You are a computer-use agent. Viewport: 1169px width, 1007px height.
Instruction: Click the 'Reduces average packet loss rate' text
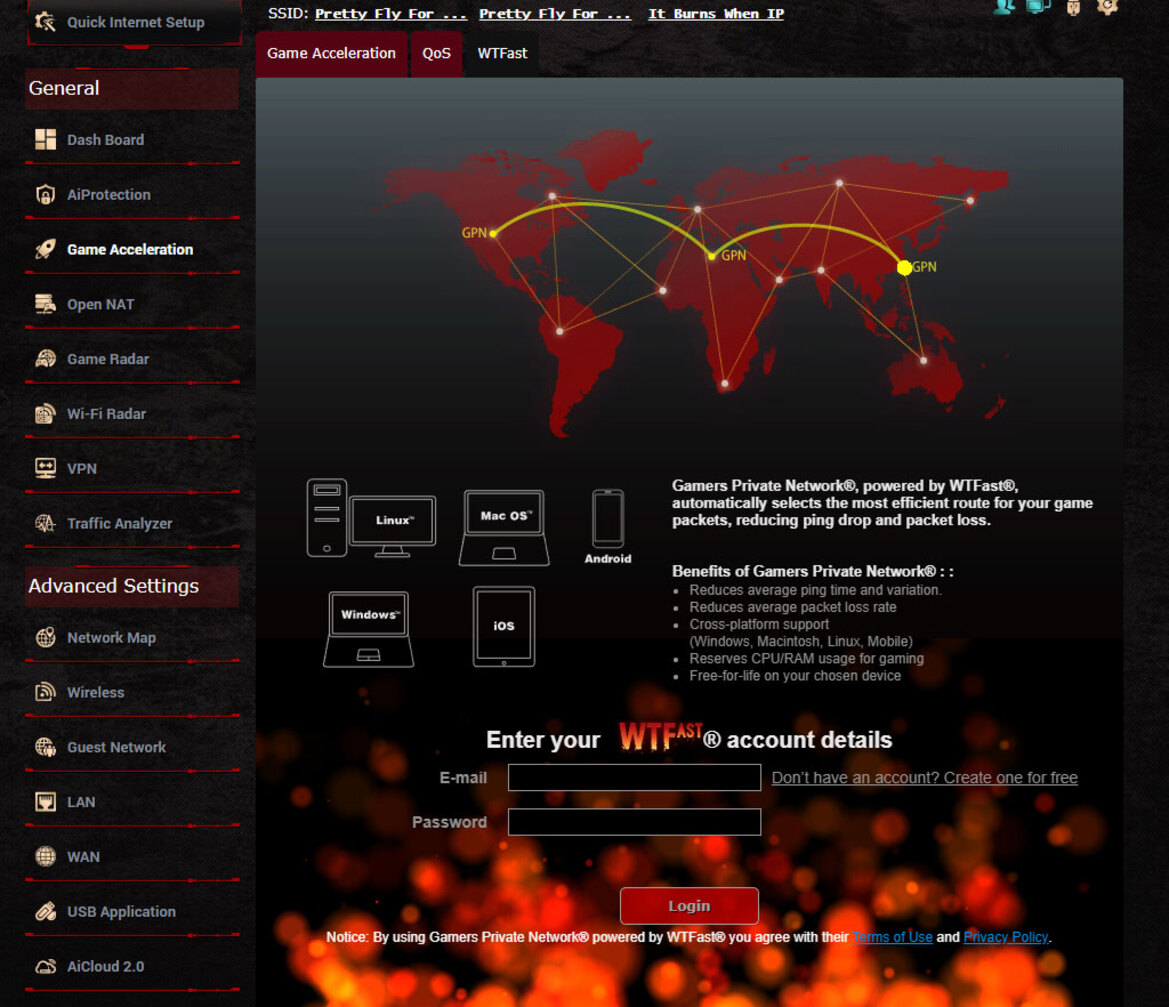click(793, 607)
